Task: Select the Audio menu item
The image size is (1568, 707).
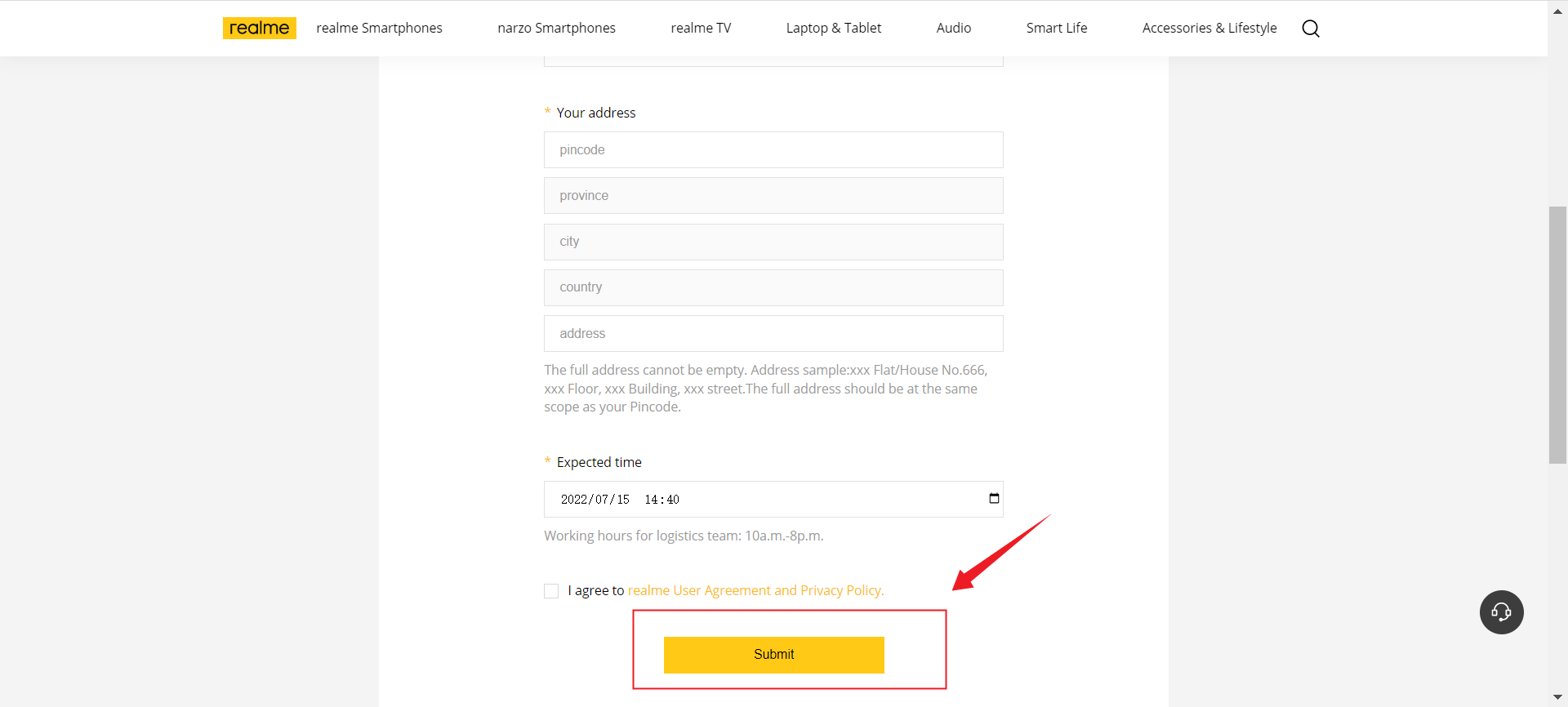Action: [953, 28]
